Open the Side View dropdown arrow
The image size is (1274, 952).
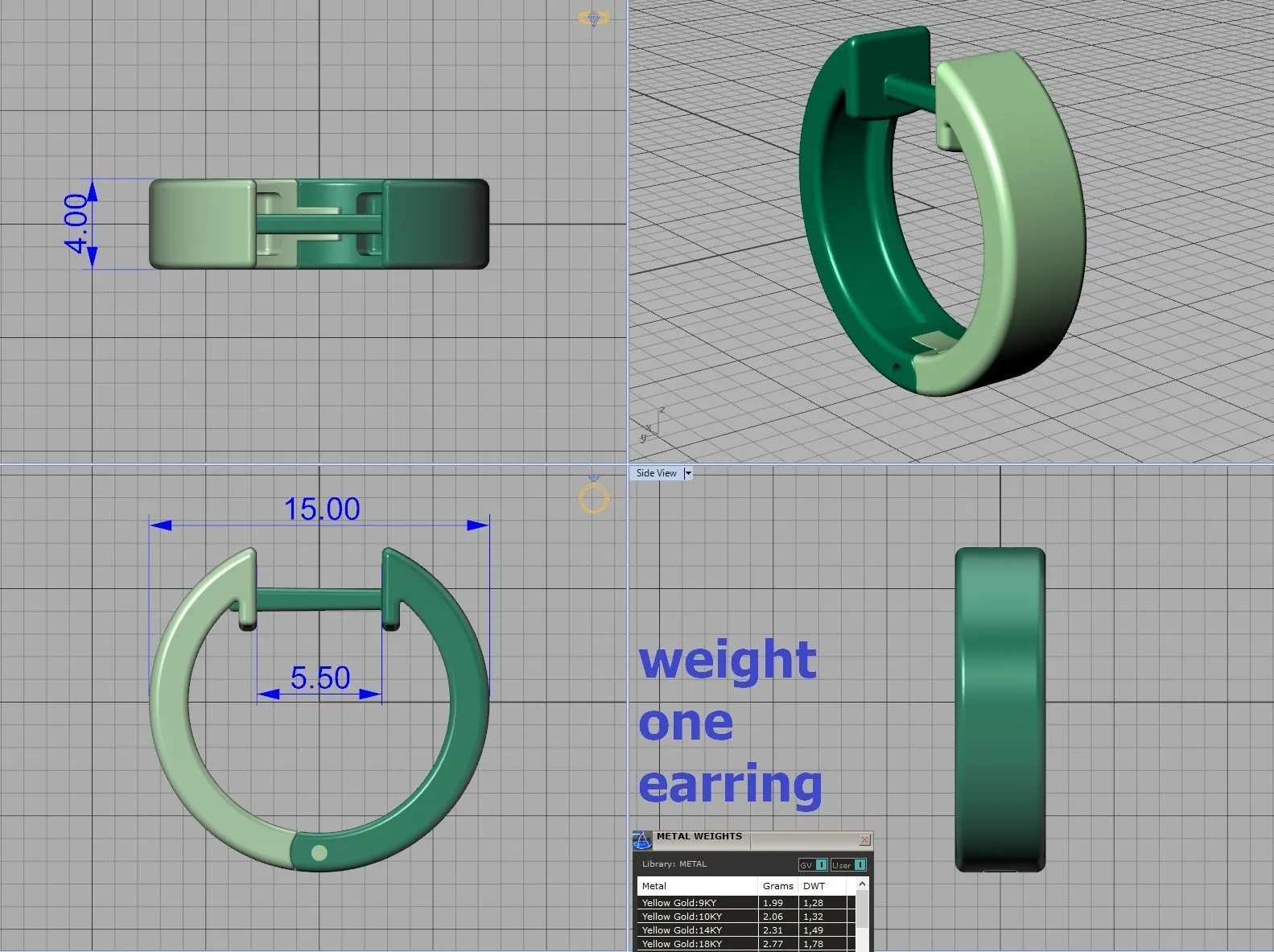pos(688,473)
